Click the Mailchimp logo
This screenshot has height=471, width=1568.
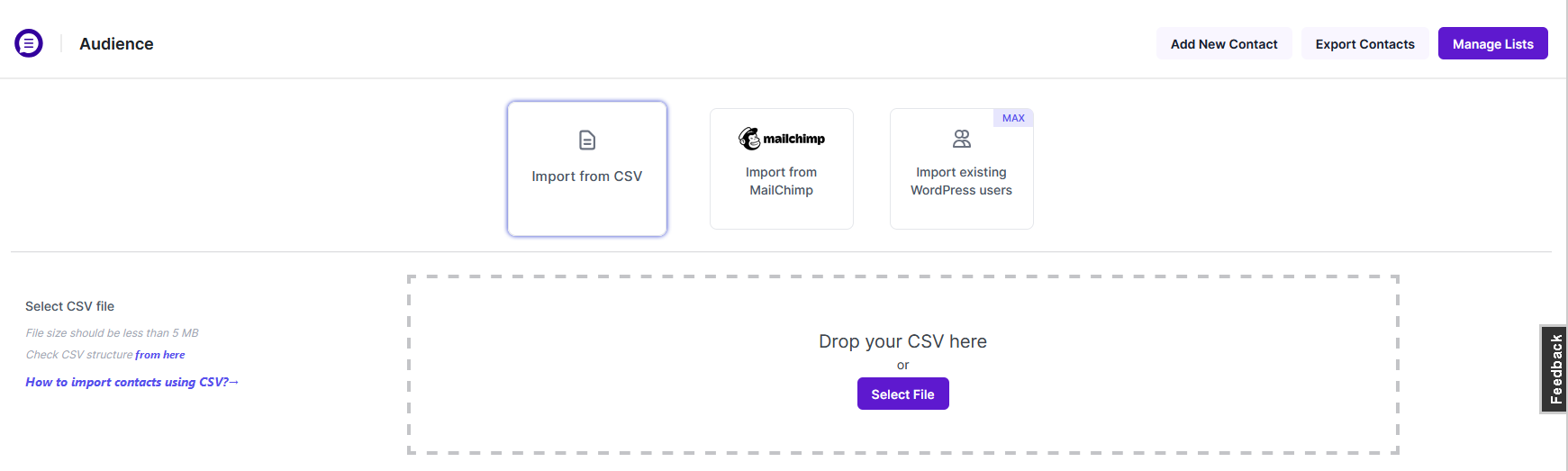coord(782,139)
